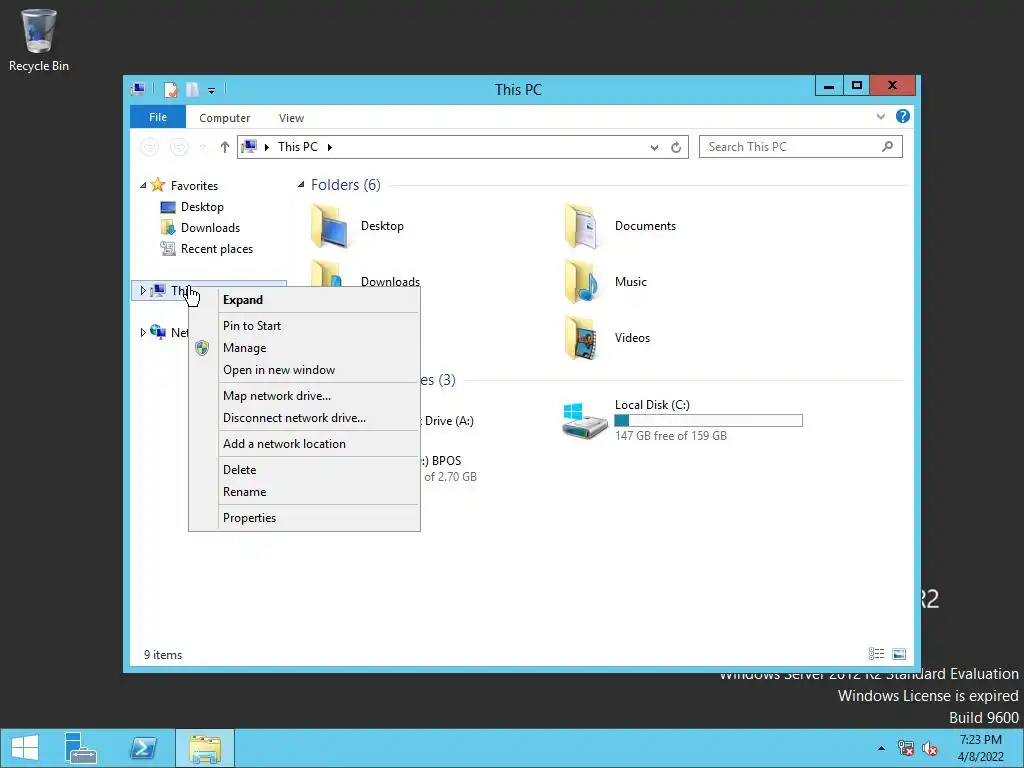Screen dimensions: 1024x768
Task: Launch PowerShell from the taskbar
Action: point(142,748)
